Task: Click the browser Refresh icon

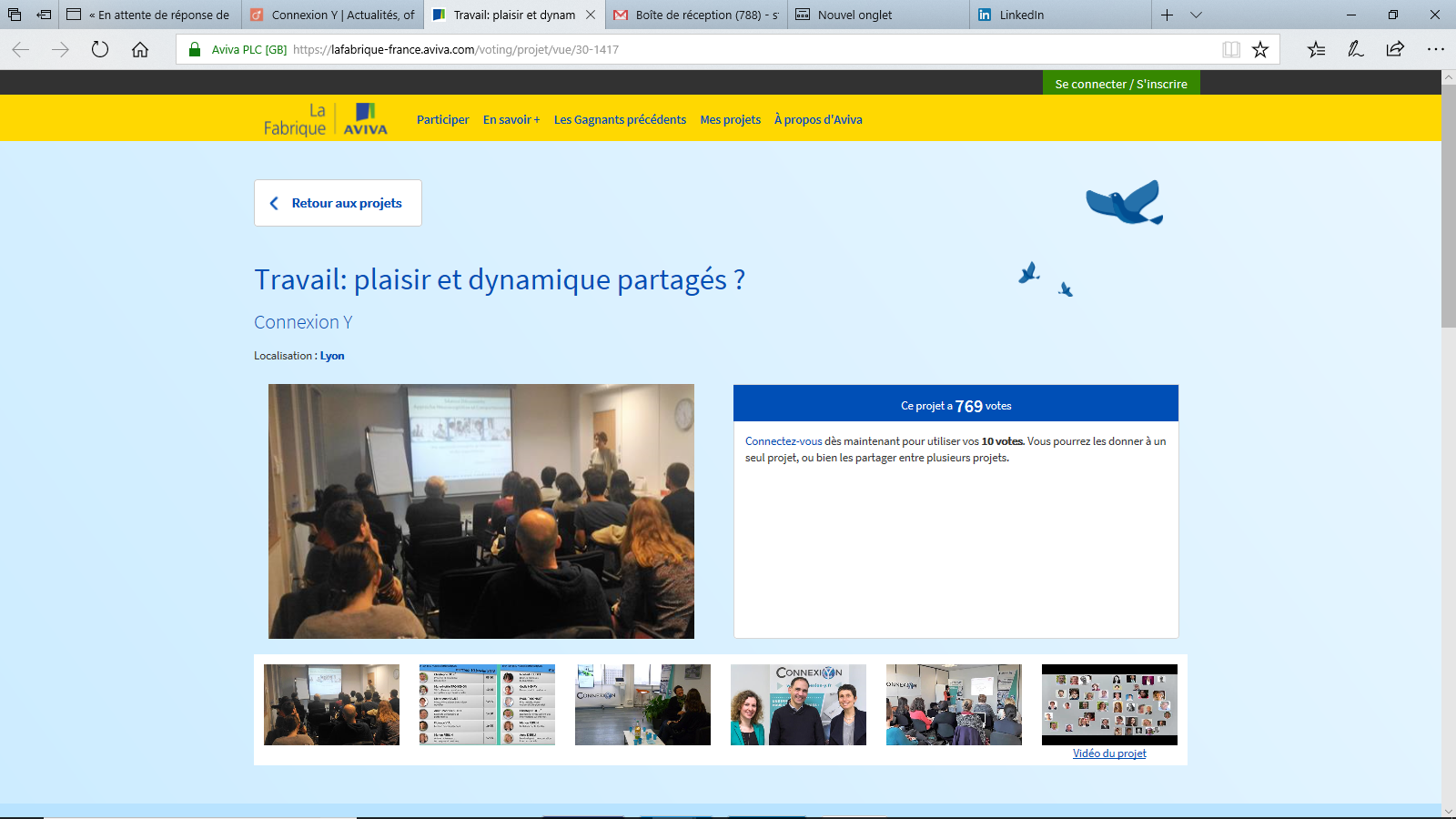Action: click(100, 49)
